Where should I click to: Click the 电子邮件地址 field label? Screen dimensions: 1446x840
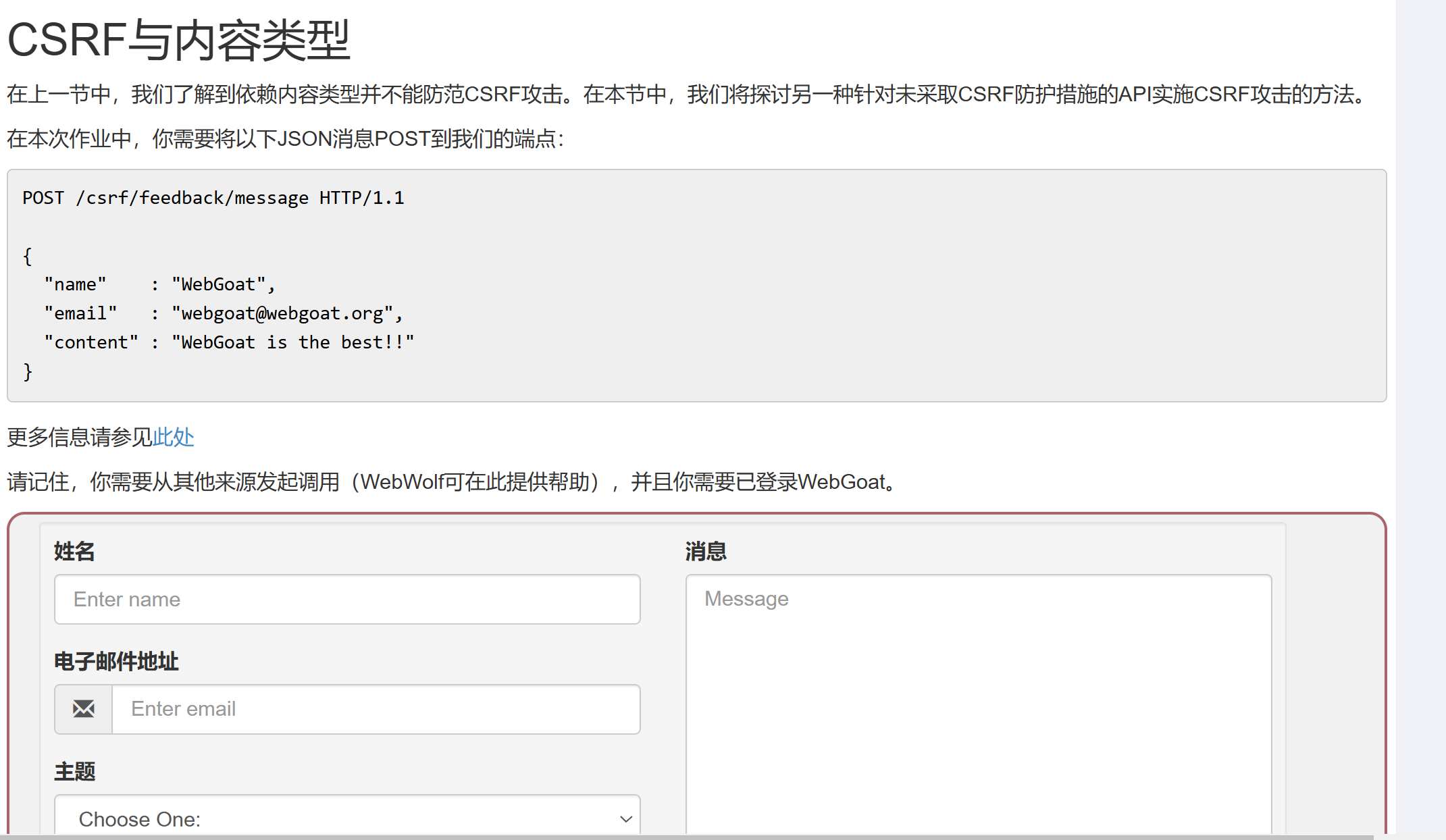(116, 662)
